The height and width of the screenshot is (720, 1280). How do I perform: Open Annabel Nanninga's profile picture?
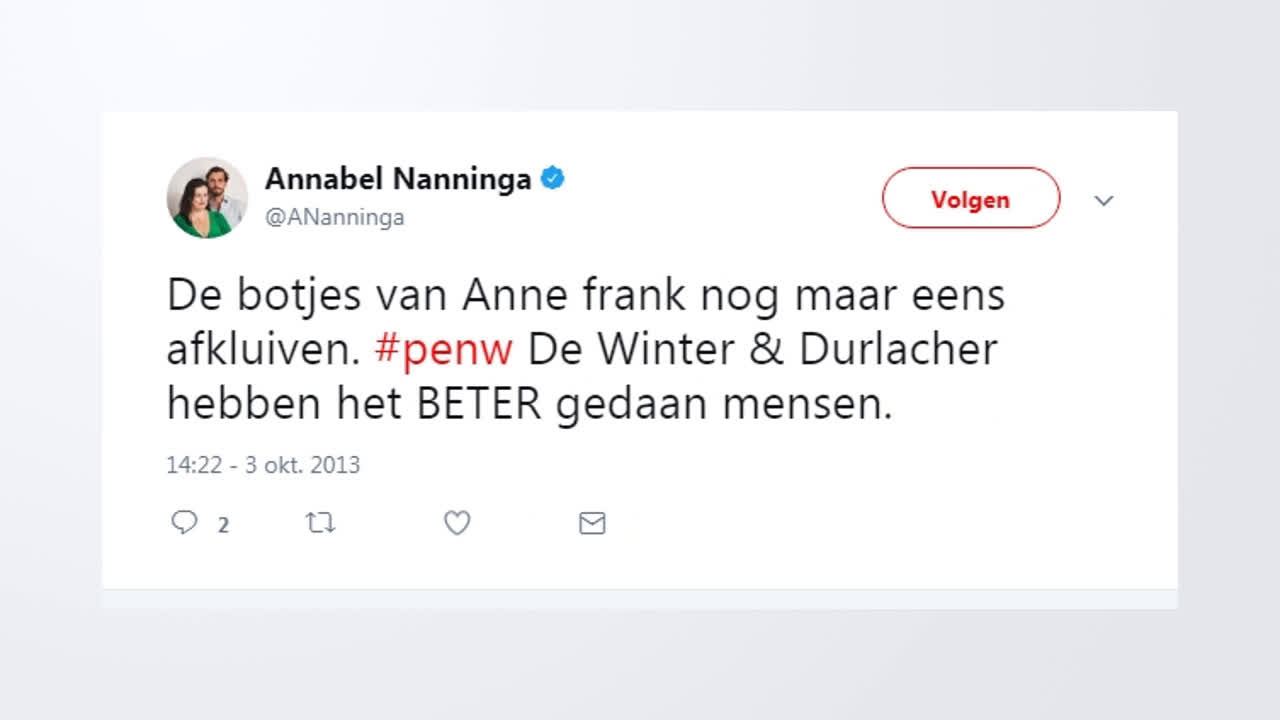click(207, 198)
